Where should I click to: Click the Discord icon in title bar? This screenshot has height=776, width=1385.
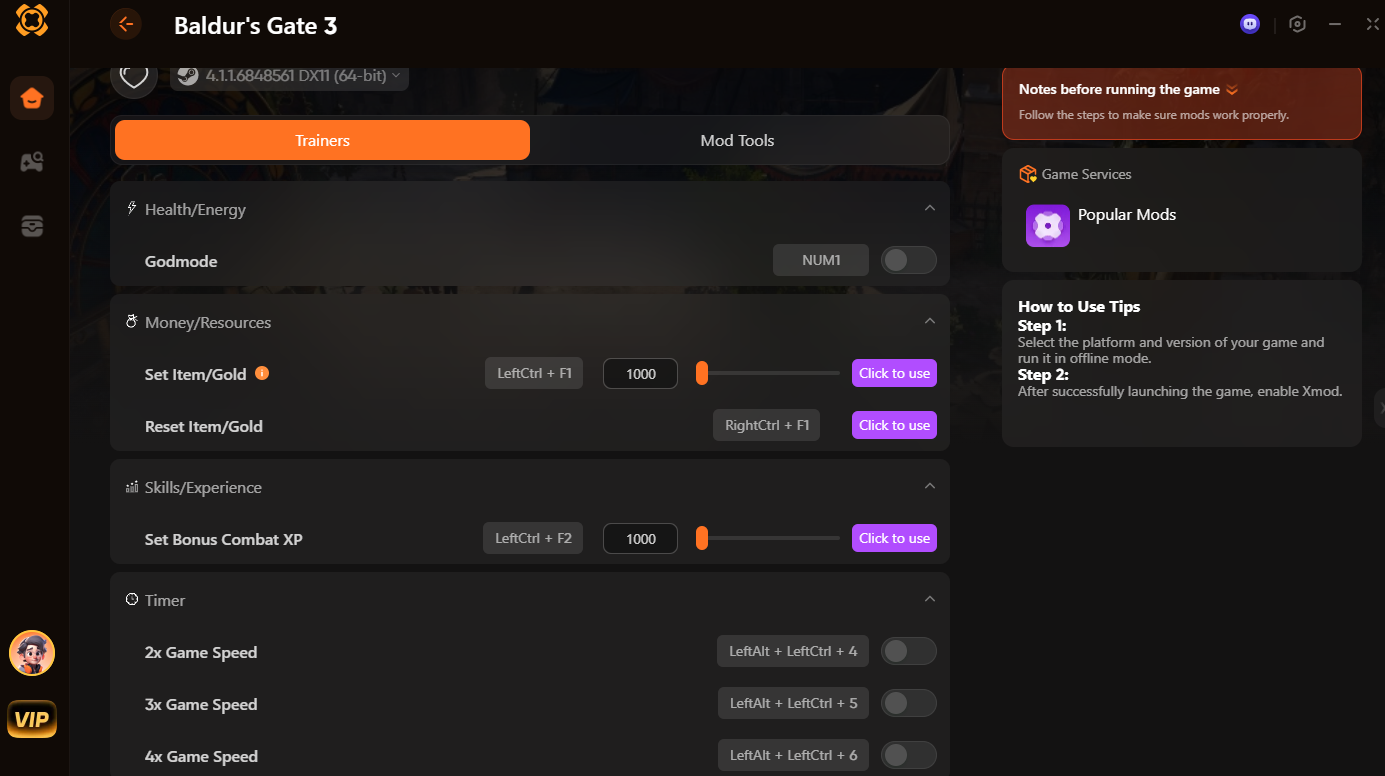click(1250, 24)
